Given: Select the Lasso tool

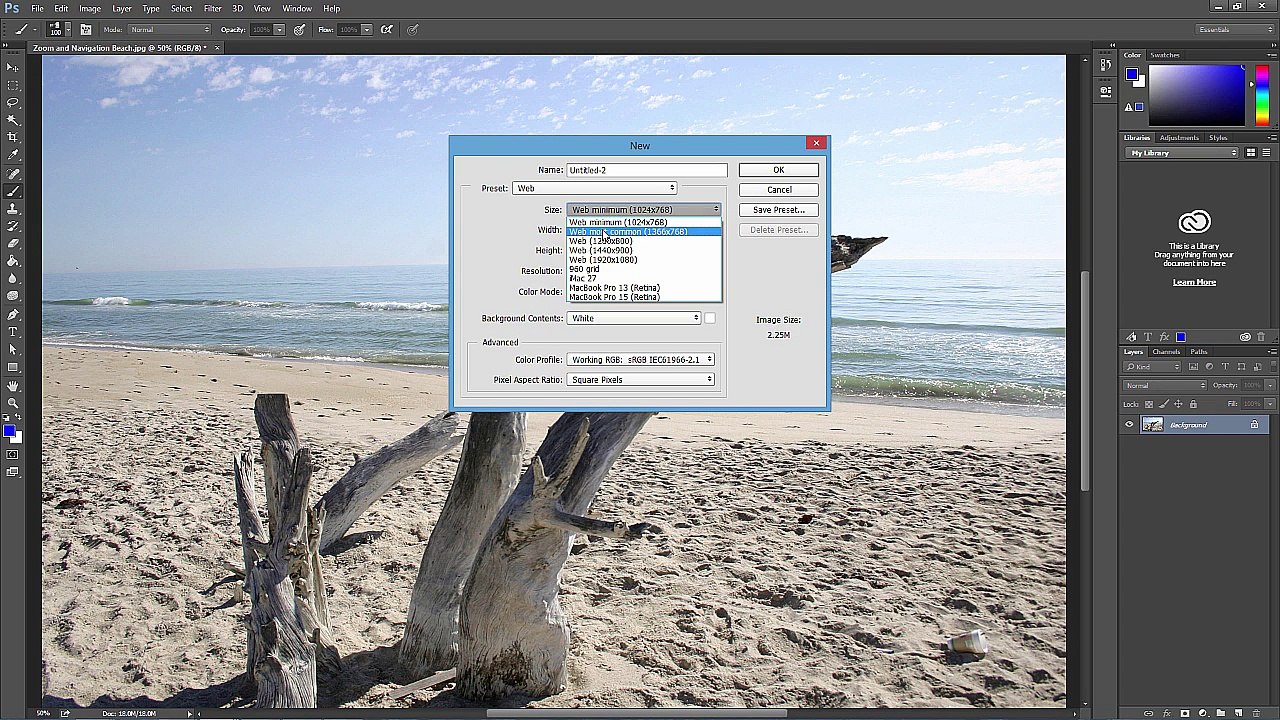Looking at the screenshot, I should coord(12,102).
